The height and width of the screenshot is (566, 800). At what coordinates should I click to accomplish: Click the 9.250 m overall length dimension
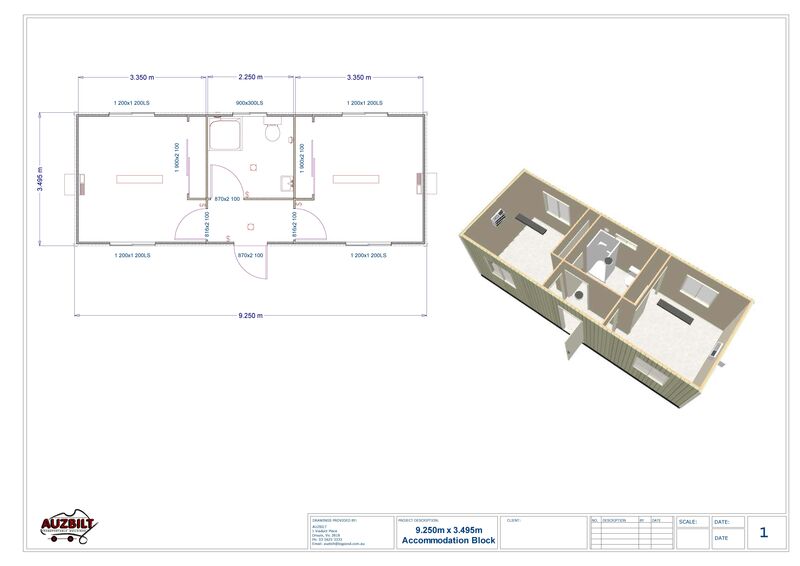pos(250,315)
